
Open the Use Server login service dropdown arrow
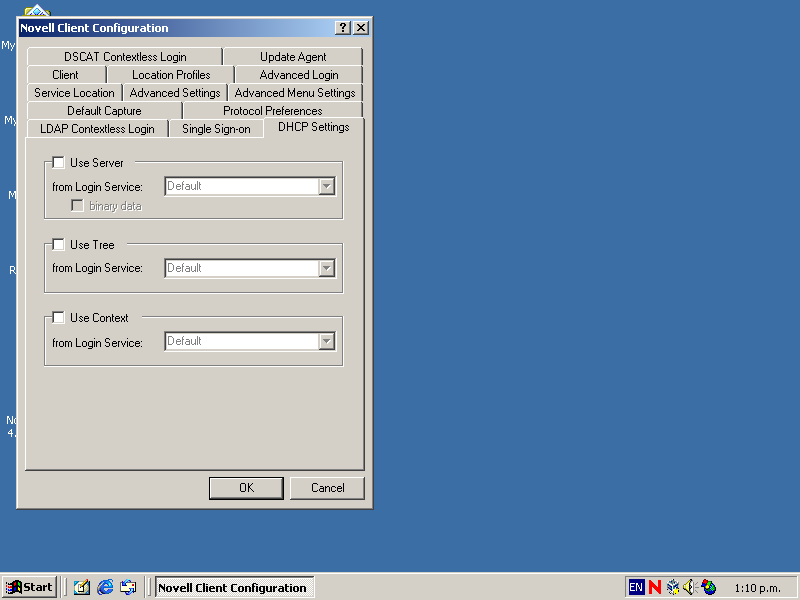coord(327,186)
